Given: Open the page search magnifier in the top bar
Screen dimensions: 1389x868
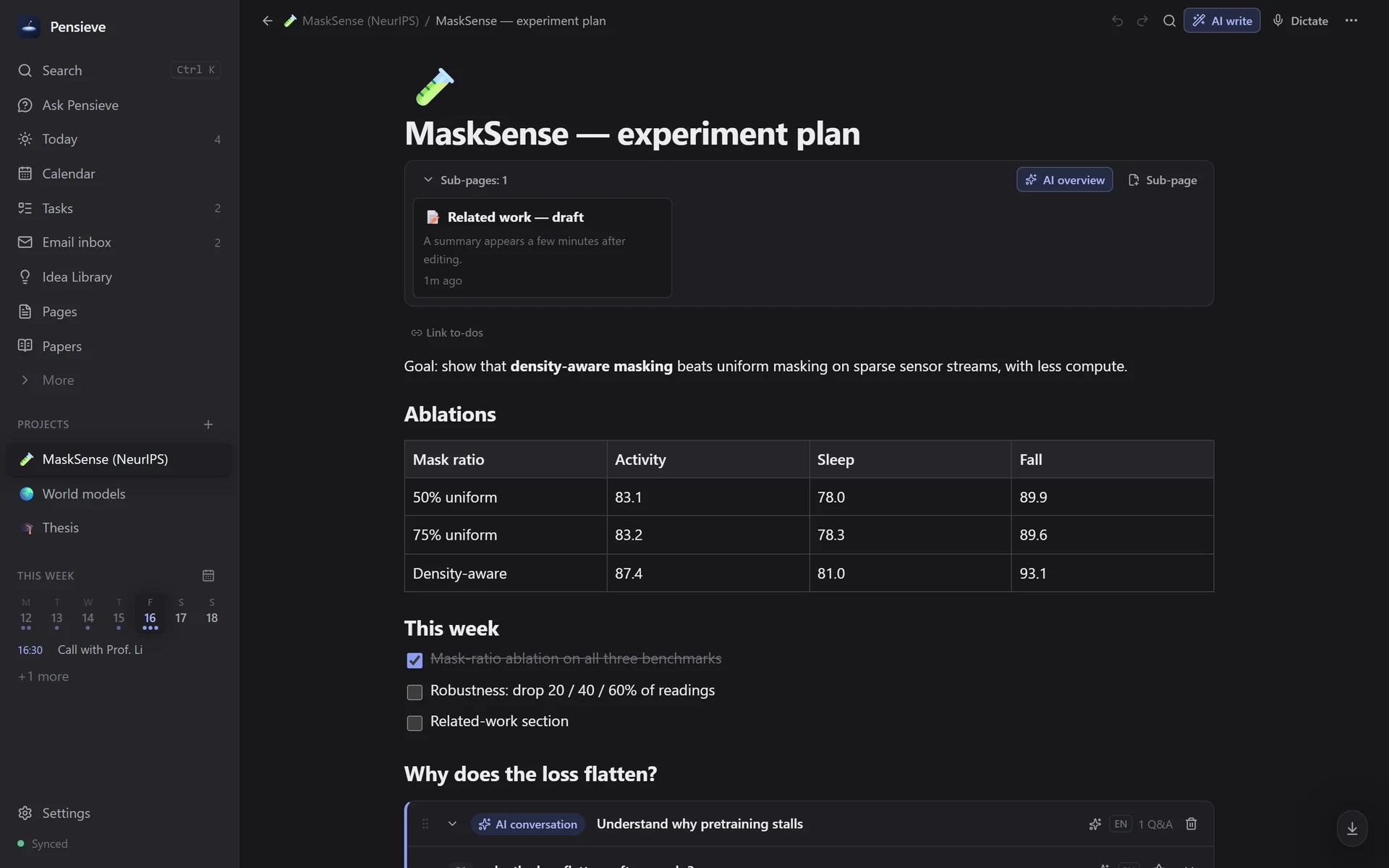Looking at the screenshot, I should click(x=1169, y=21).
